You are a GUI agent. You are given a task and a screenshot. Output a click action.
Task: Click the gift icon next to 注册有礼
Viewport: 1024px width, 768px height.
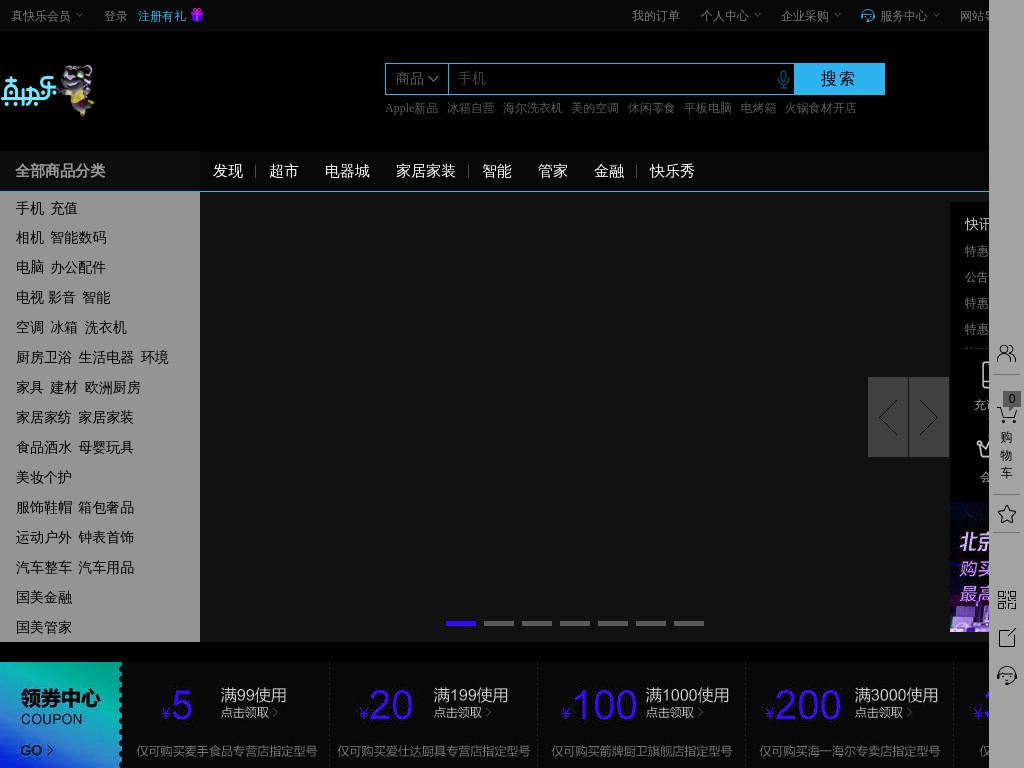click(197, 14)
